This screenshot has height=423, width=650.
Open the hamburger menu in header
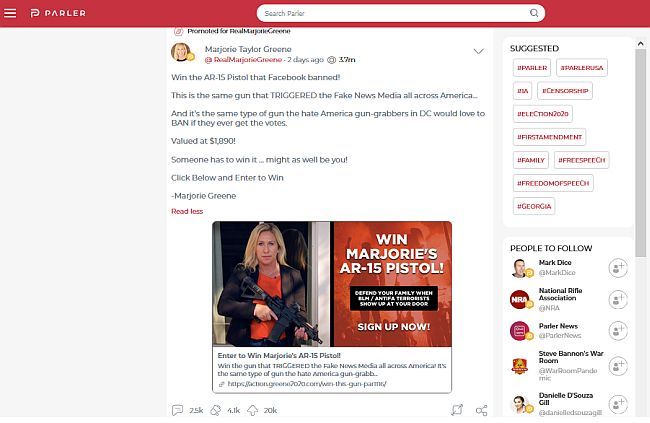pyautogui.click(x=10, y=13)
